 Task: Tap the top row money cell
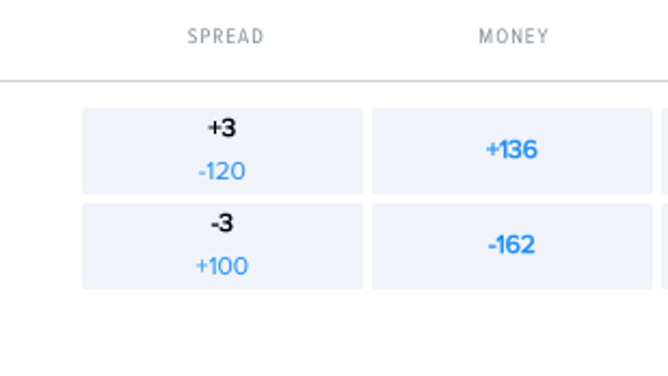coord(512,151)
